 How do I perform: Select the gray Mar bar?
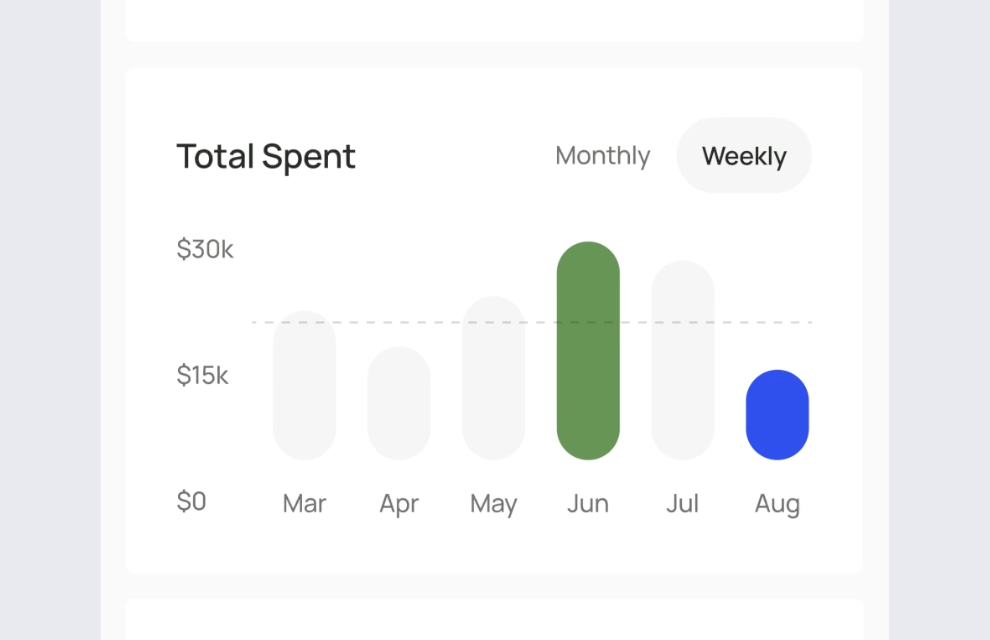(304, 386)
